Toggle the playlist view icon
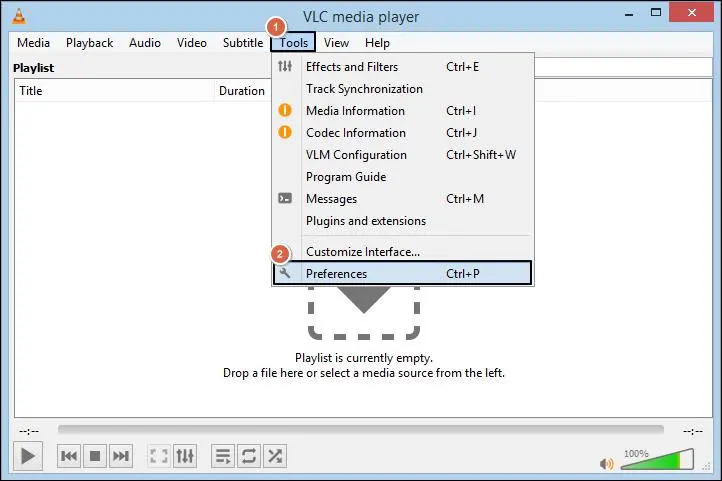Image resolution: width=722 pixels, height=481 pixels. 223,456
